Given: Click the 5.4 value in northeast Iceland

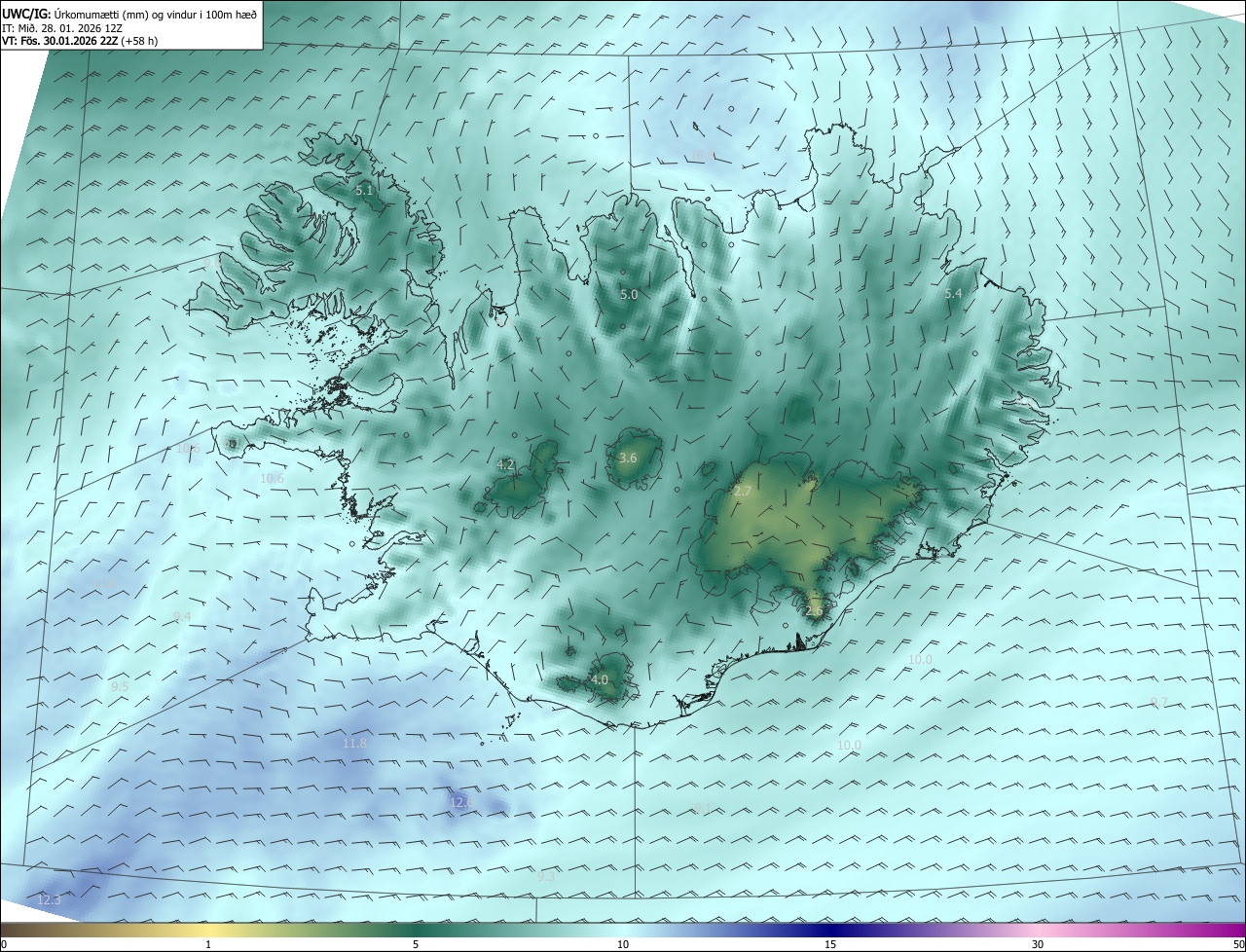Looking at the screenshot, I should click(x=953, y=294).
